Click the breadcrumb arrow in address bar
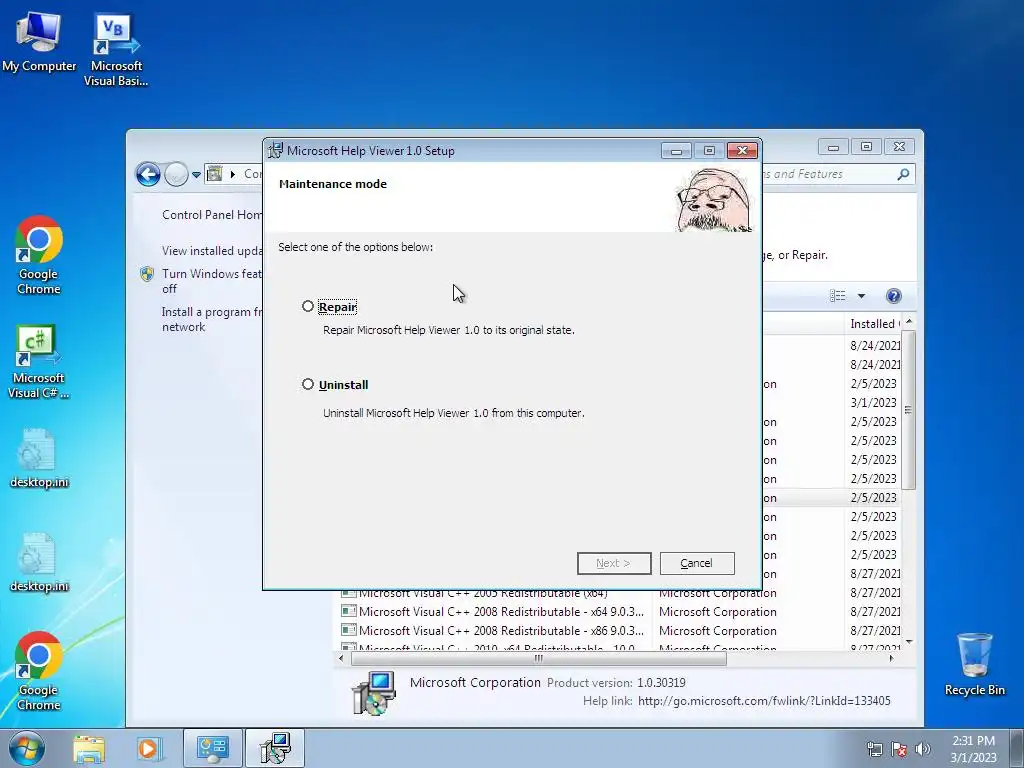Screen dimensions: 1024x768 point(232,174)
